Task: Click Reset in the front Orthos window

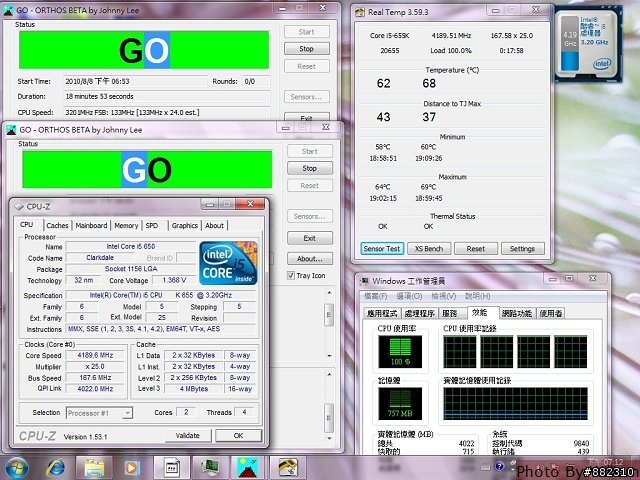Action: pyautogui.click(x=309, y=186)
